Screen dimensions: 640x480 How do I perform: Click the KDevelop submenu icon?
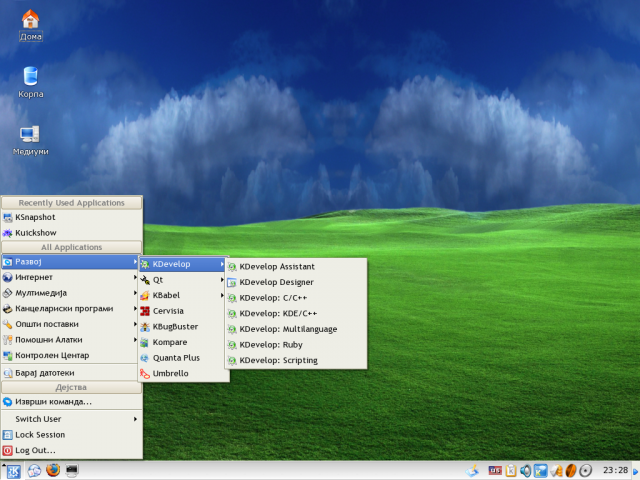145,264
